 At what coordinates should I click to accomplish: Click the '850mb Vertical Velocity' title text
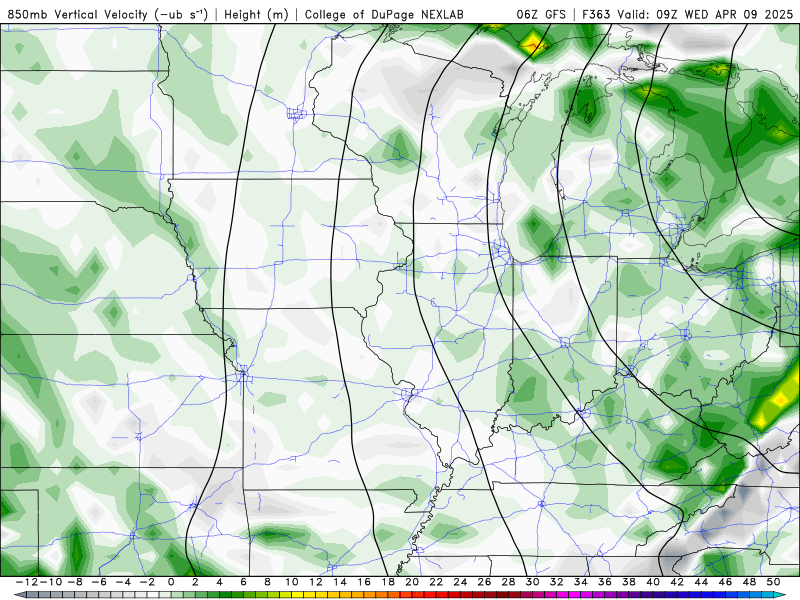(78, 14)
